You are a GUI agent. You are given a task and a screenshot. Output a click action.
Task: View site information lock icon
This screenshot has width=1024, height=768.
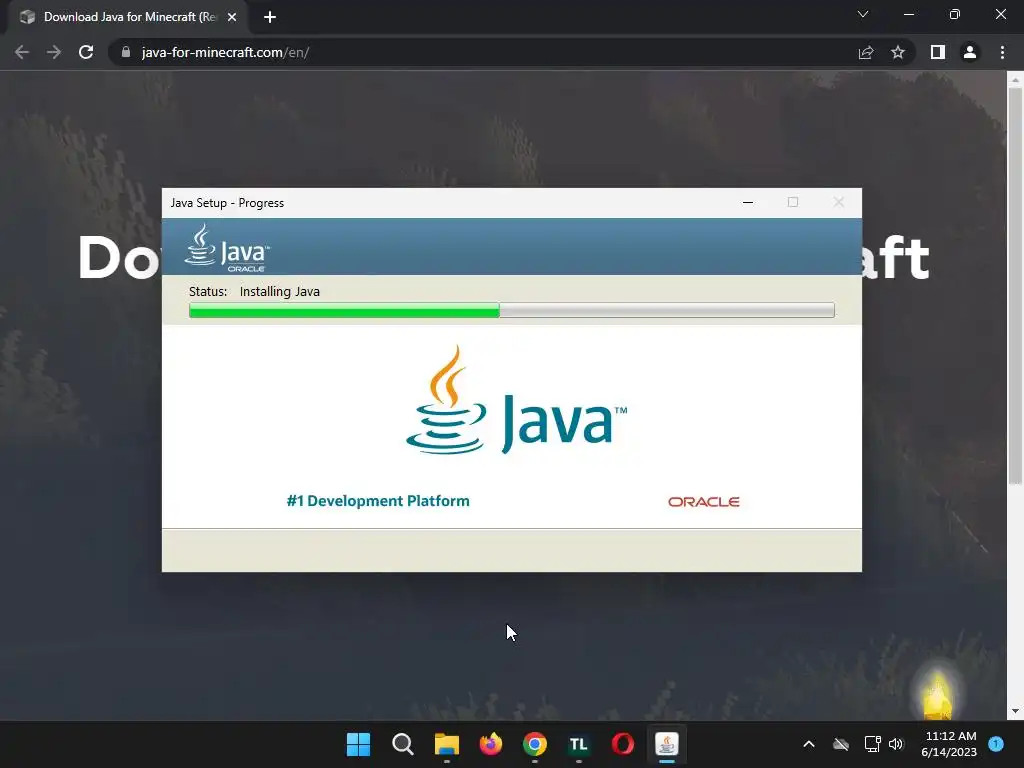click(126, 52)
